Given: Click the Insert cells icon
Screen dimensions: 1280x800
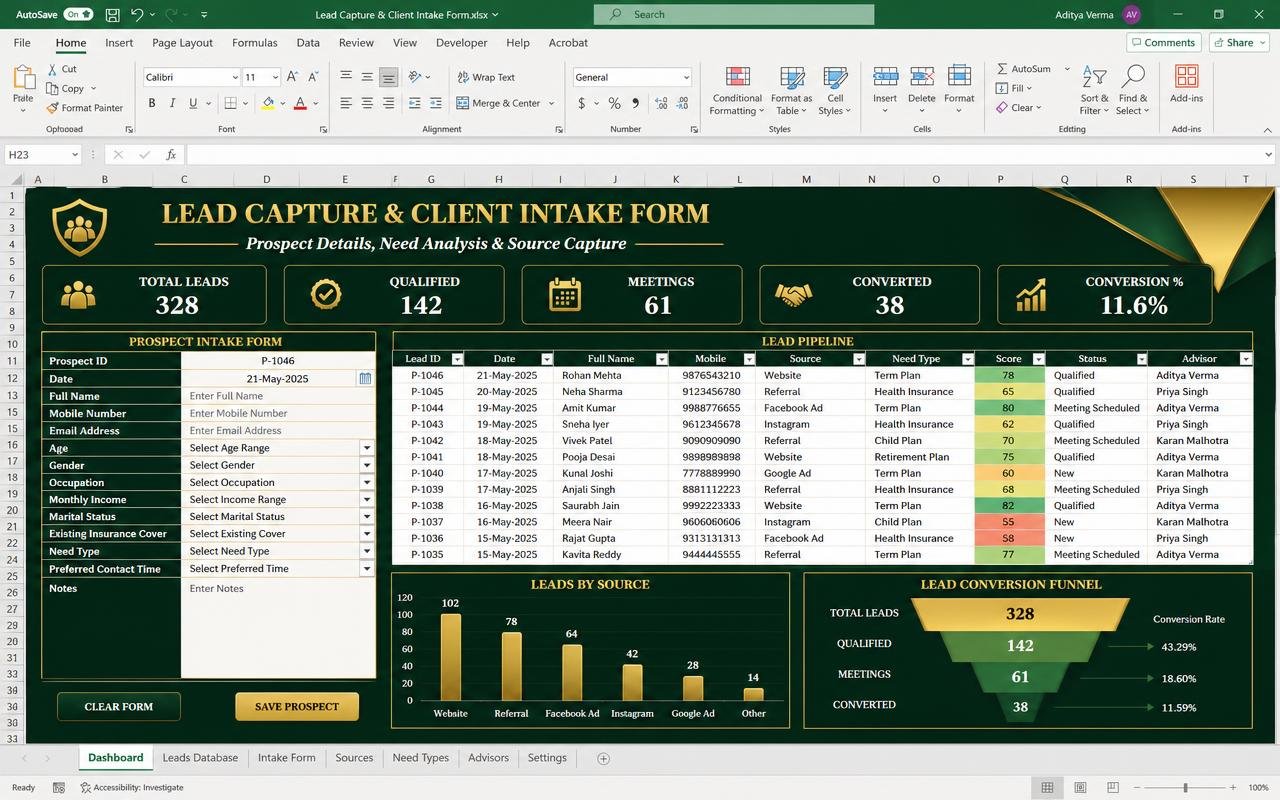Looking at the screenshot, I should [885, 78].
